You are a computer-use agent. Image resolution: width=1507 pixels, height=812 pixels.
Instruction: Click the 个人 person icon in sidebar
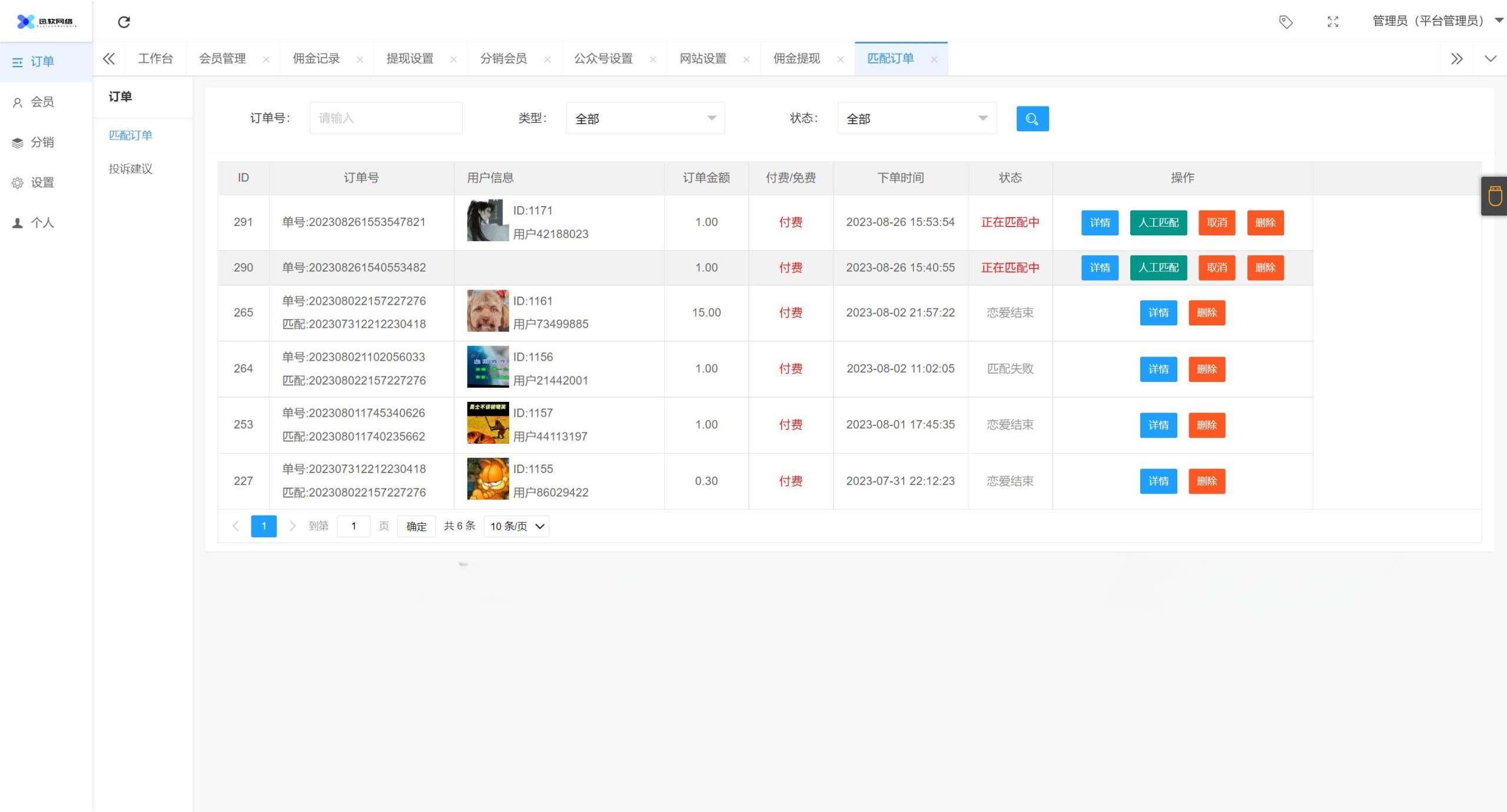pyautogui.click(x=17, y=222)
